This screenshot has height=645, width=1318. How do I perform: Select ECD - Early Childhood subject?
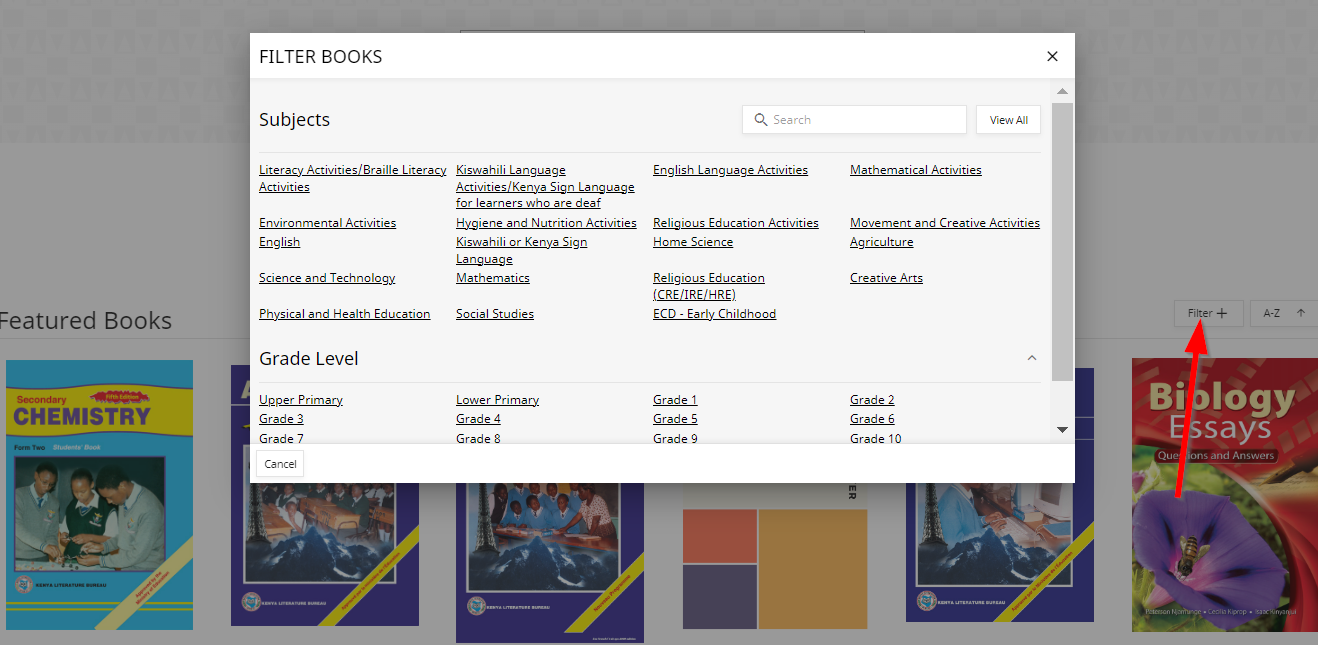[x=714, y=314]
